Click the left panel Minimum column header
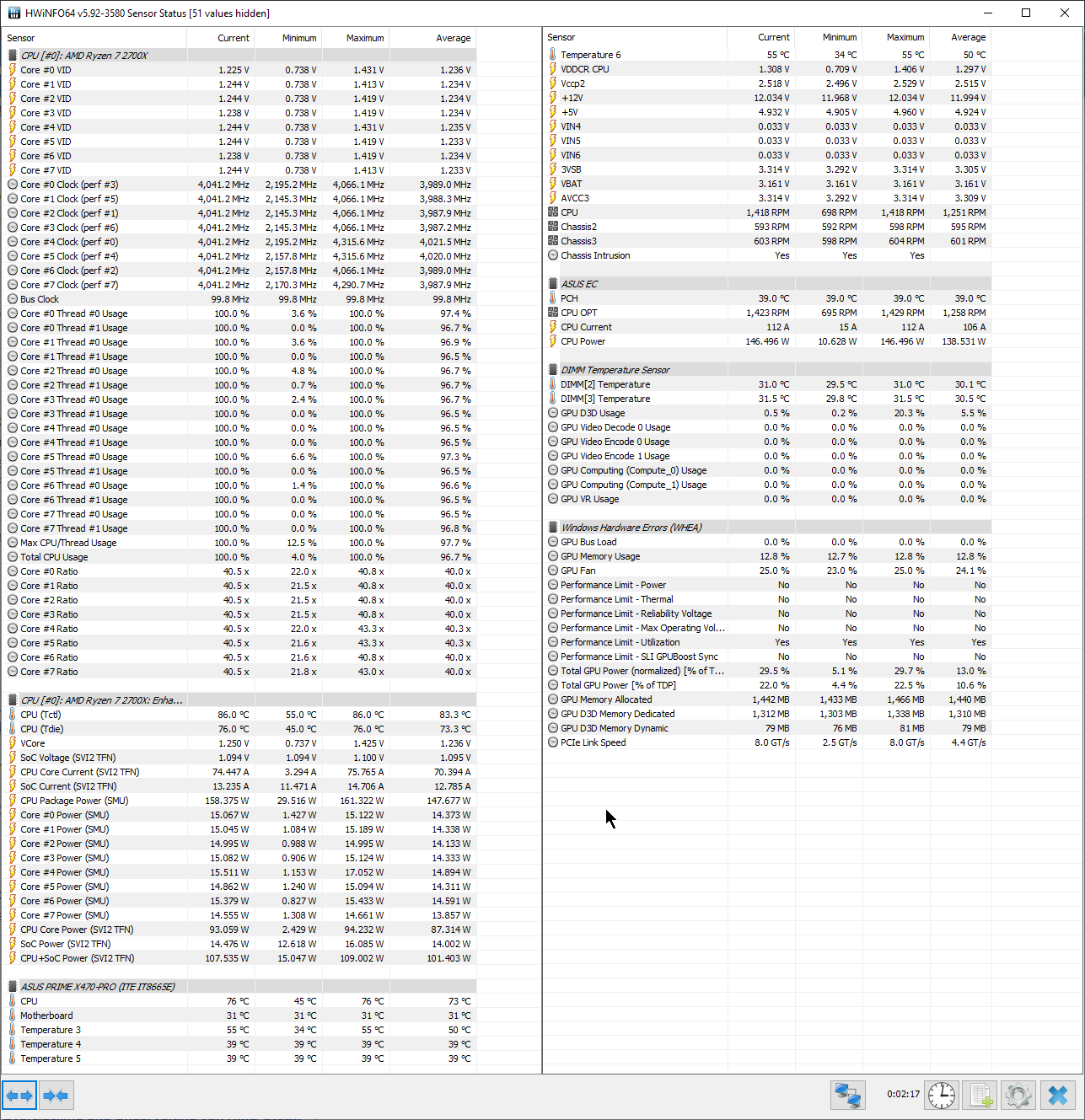Viewport: 1085px width, 1120px height. (x=288, y=38)
